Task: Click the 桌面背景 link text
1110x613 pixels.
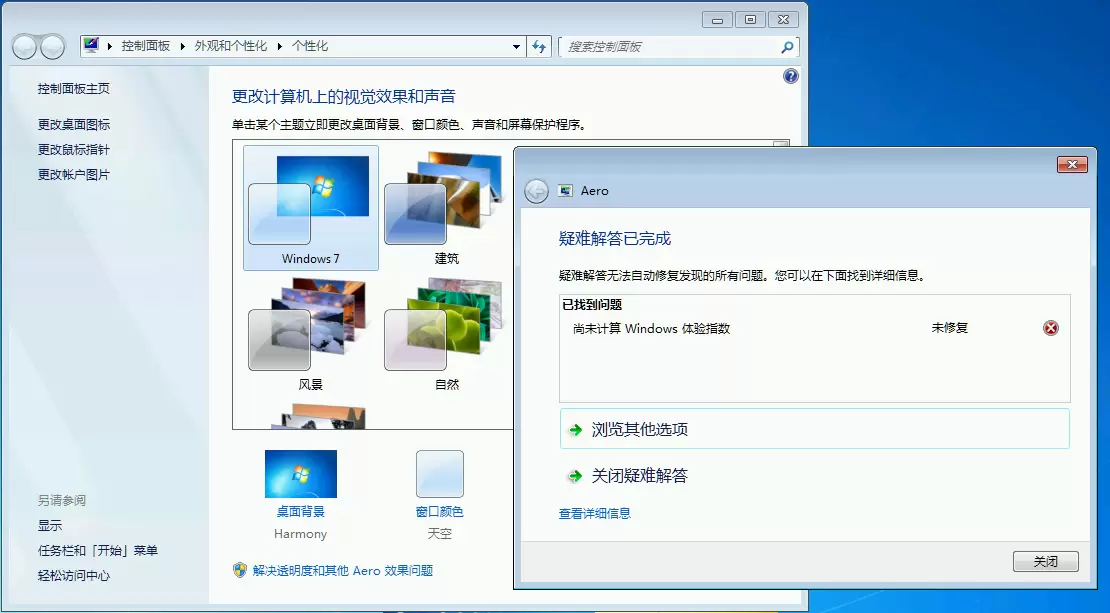Action: [301, 511]
